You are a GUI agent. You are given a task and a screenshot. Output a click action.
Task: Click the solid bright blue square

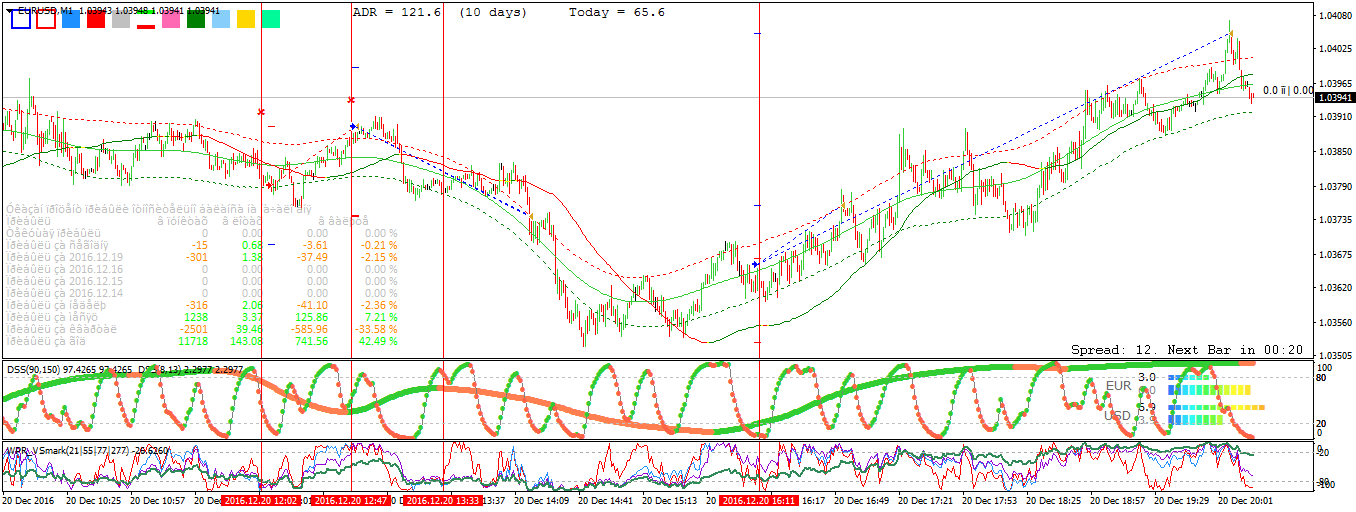tap(71, 19)
